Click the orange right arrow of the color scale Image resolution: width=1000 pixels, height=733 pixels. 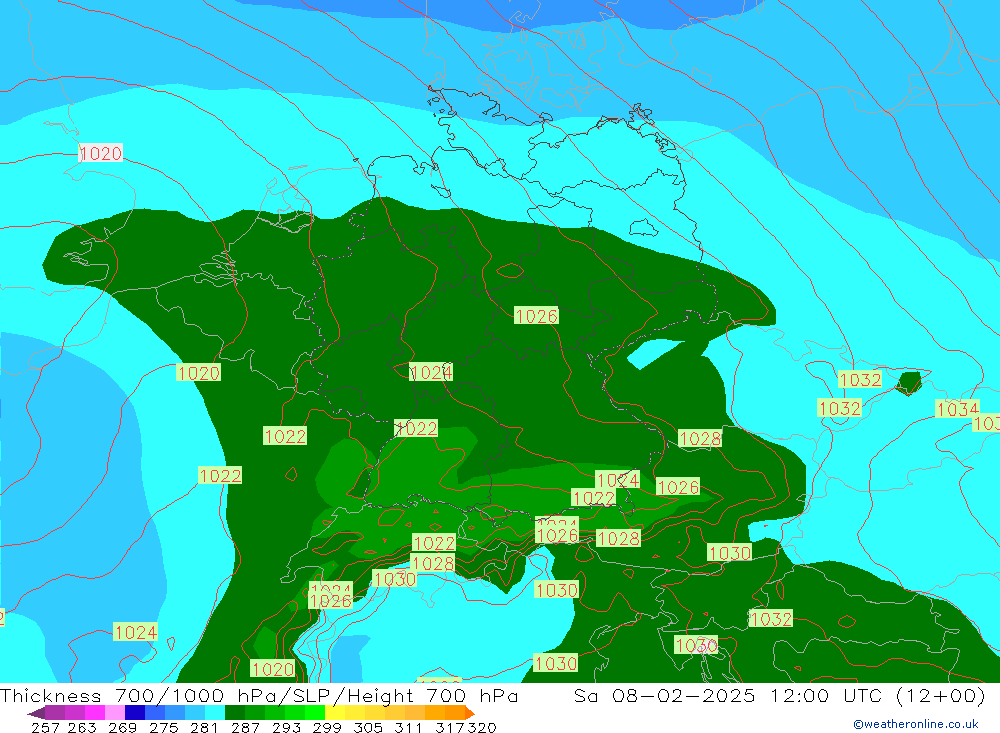click(469, 713)
